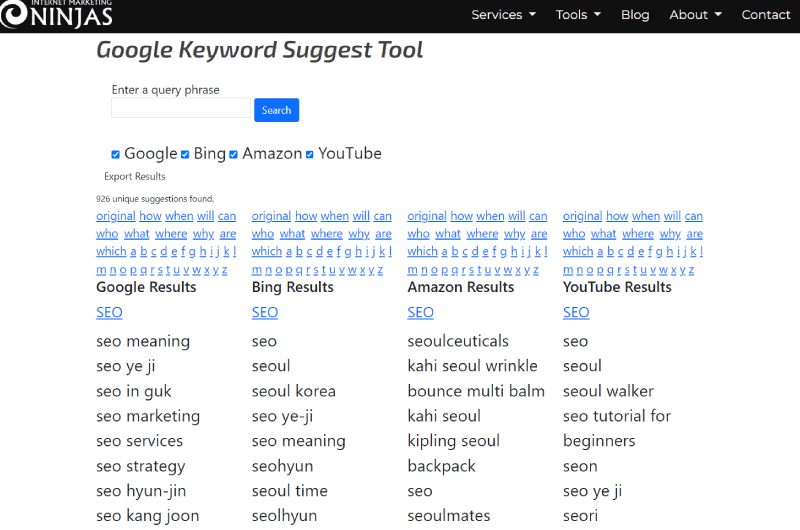Click 'are' filter in Google column
This screenshot has width=800, height=530.
pyautogui.click(x=228, y=234)
